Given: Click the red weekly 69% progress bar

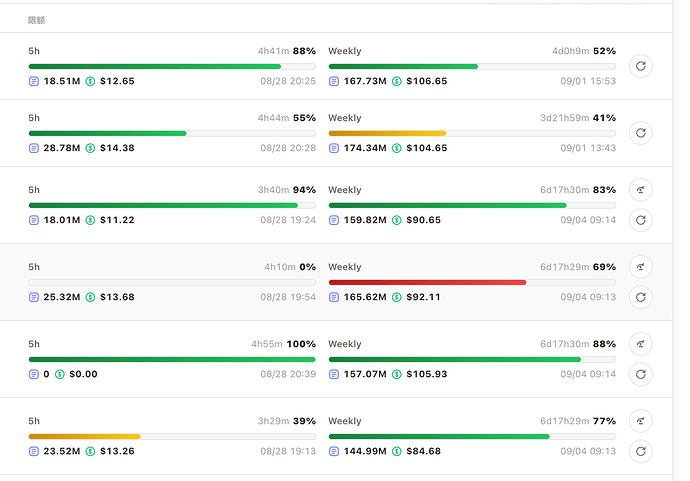Looking at the screenshot, I should point(472,283).
